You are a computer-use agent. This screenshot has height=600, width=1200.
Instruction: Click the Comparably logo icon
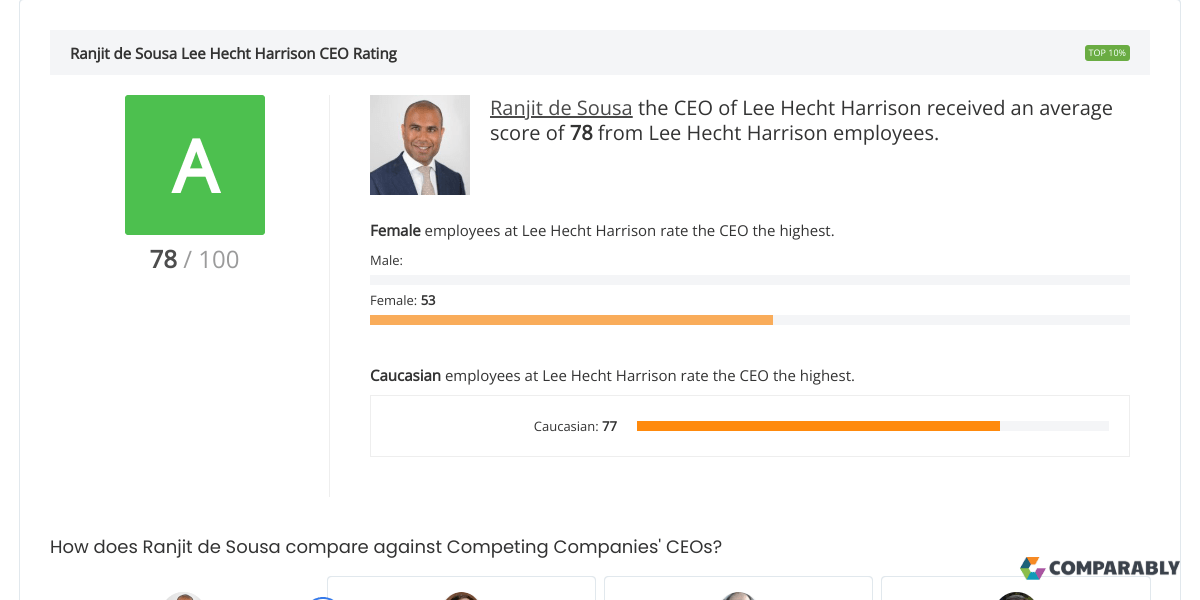click(x=1032, y=568)
